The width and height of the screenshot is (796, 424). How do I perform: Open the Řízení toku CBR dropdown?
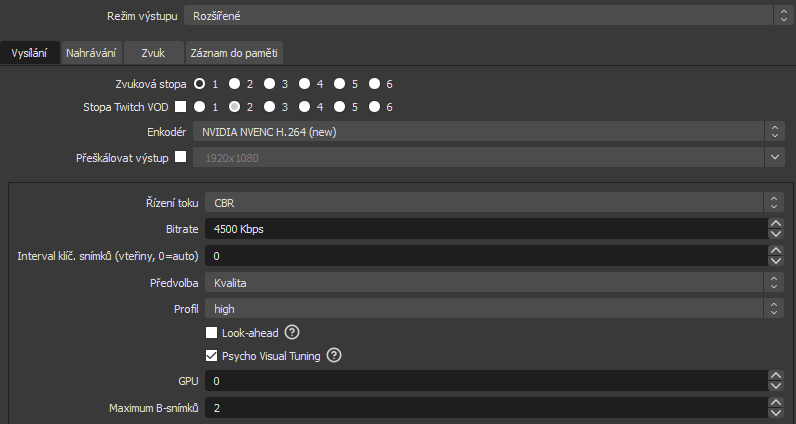pos(495,203)
